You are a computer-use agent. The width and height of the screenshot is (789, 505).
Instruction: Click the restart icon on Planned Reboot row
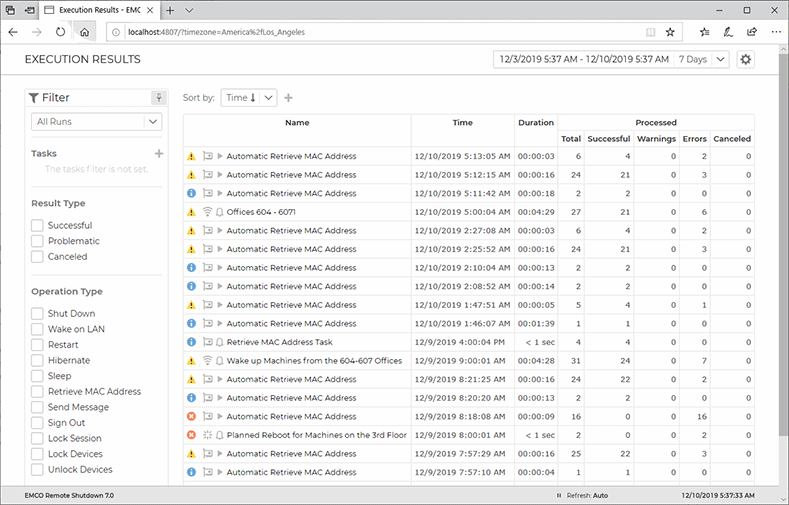tap(207, 435)
